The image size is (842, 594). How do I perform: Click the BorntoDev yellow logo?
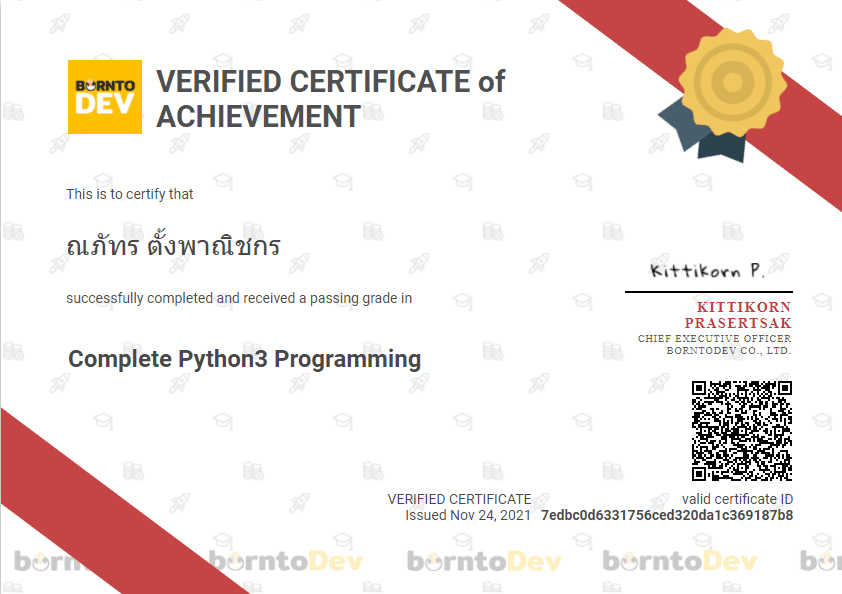105,97
